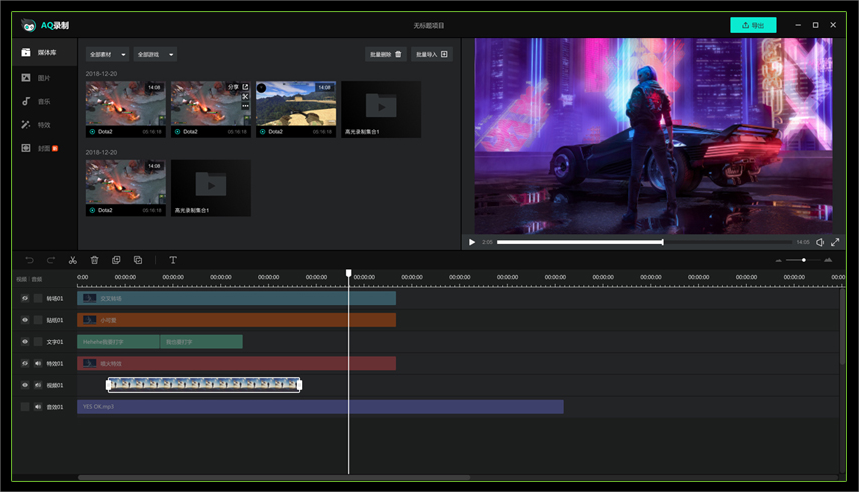The image size is (859, 492).
Task: Tick the empty box left of 音效01 speaker
Action: pyautogui.click(x=25, y=407)
